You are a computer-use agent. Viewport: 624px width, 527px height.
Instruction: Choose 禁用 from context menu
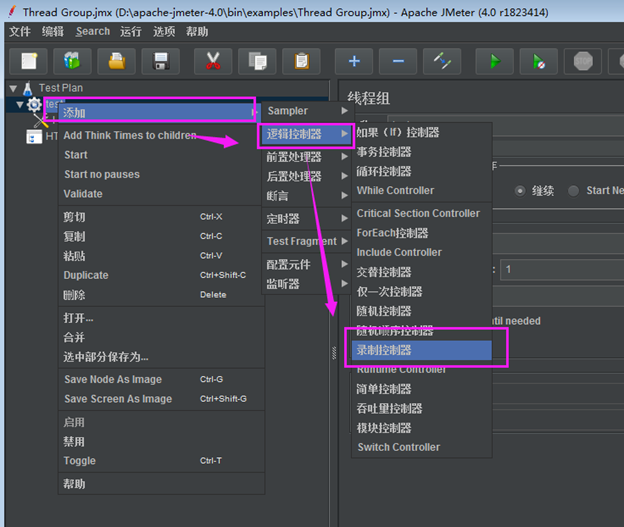[x=162, y=442]
